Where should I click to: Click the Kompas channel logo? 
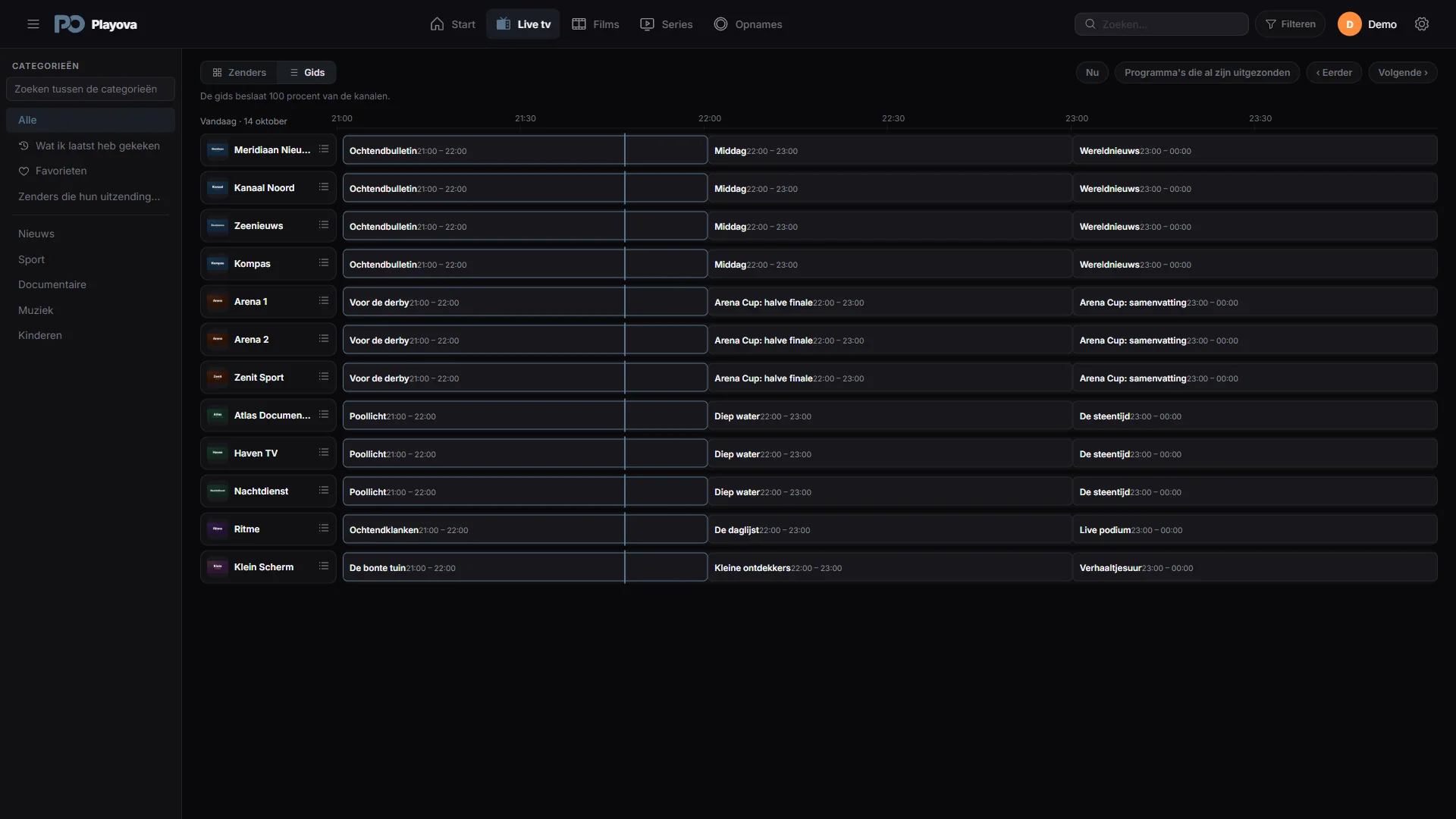218,264
